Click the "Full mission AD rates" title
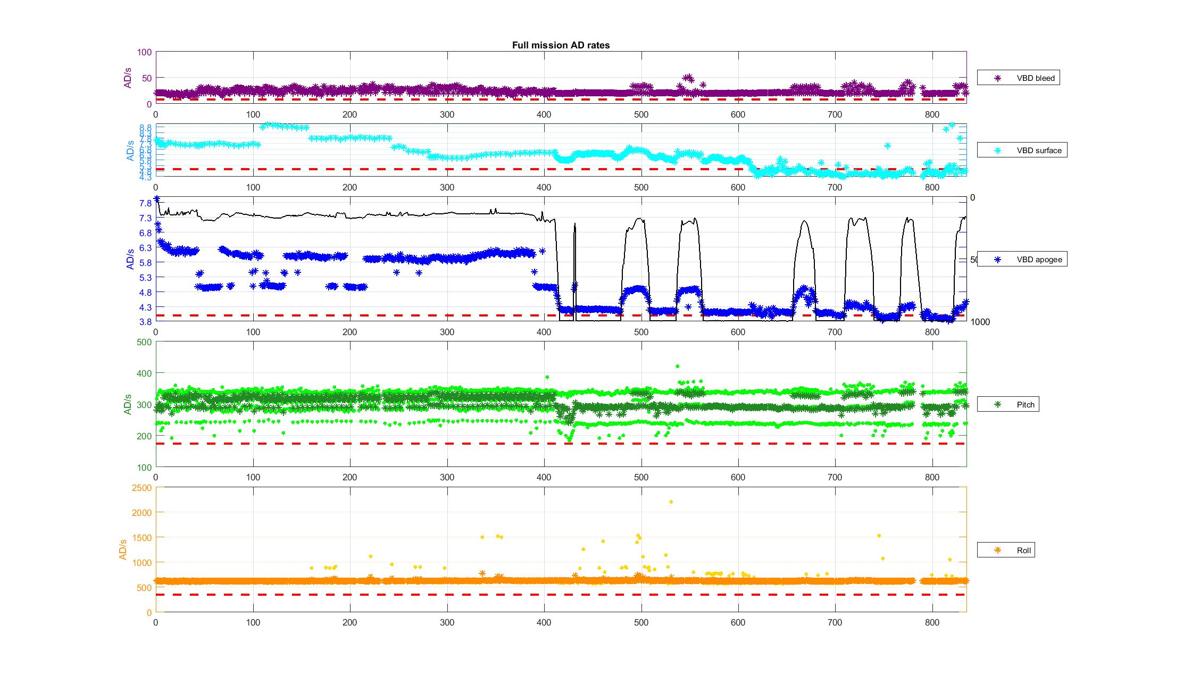The width and height of the screenshot is (1200, 688). 560,45
